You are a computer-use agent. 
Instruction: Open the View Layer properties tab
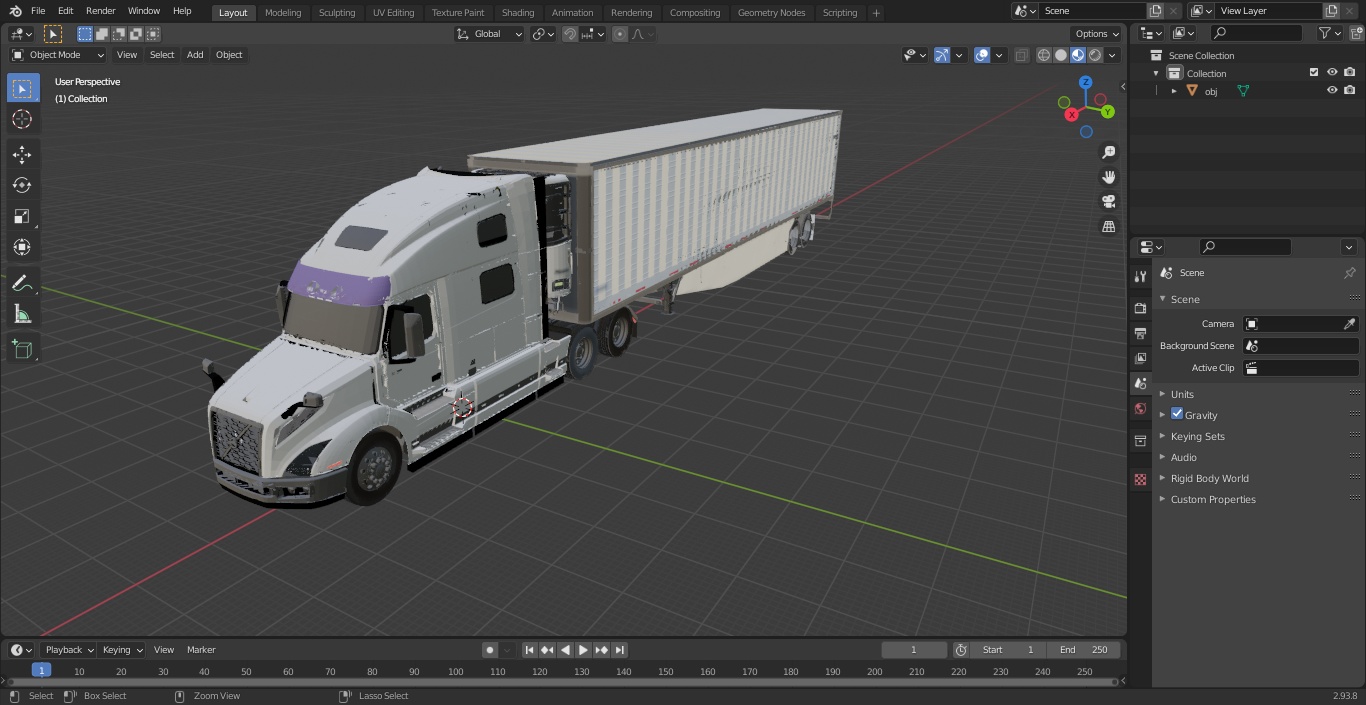[1140, 358]
